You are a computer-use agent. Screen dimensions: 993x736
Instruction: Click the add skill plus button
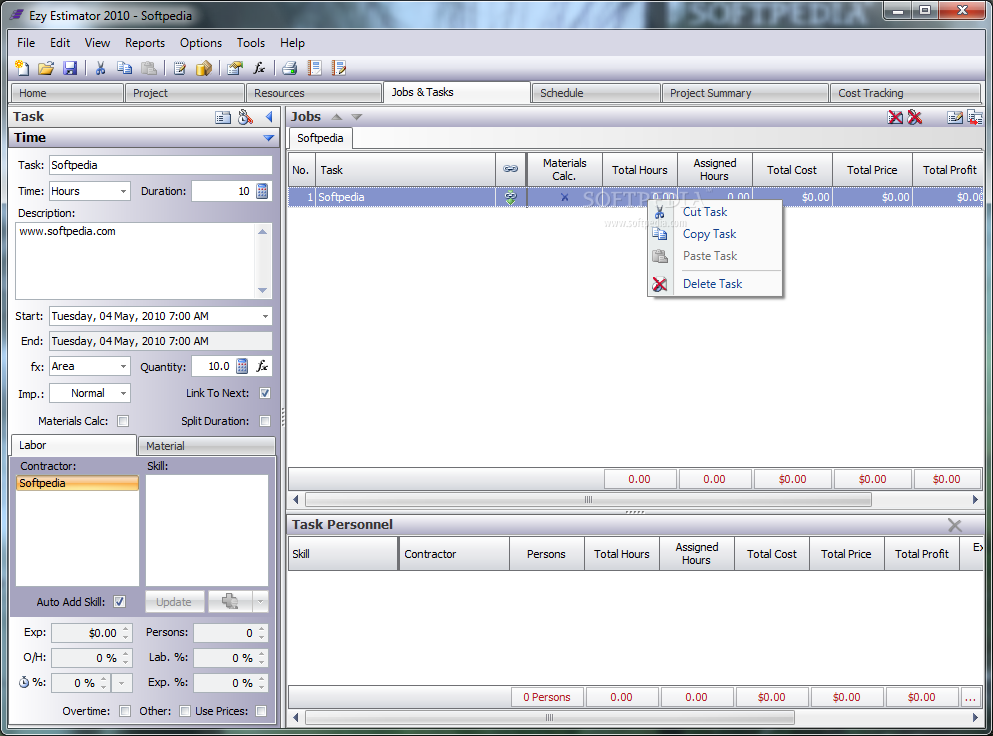(230, 602)
